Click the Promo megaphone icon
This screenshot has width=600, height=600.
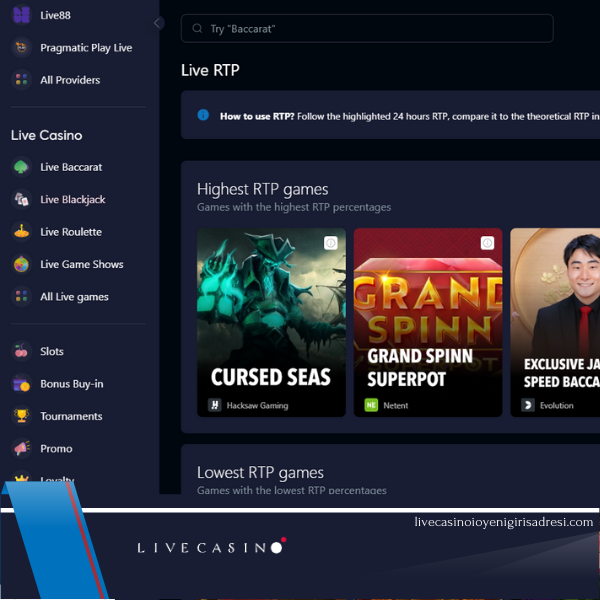click(21, 448)
